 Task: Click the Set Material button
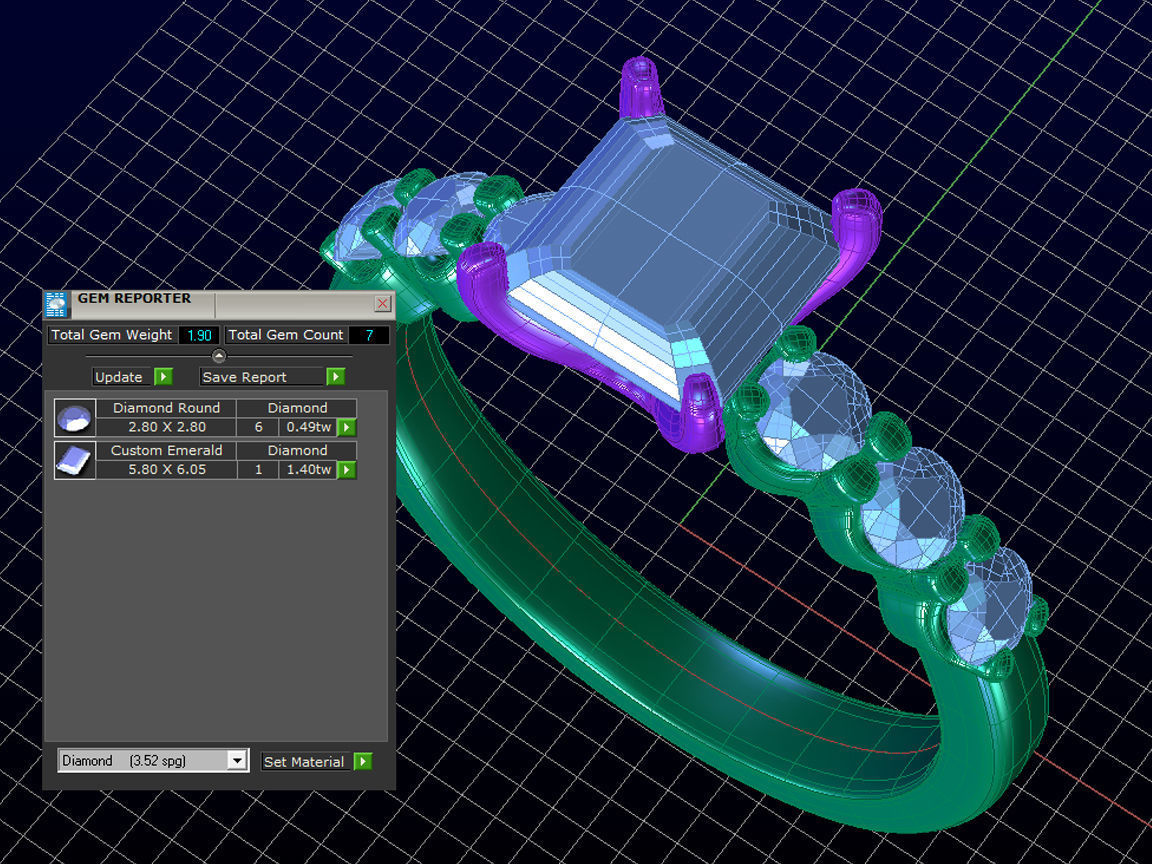(x=307, y=762)
